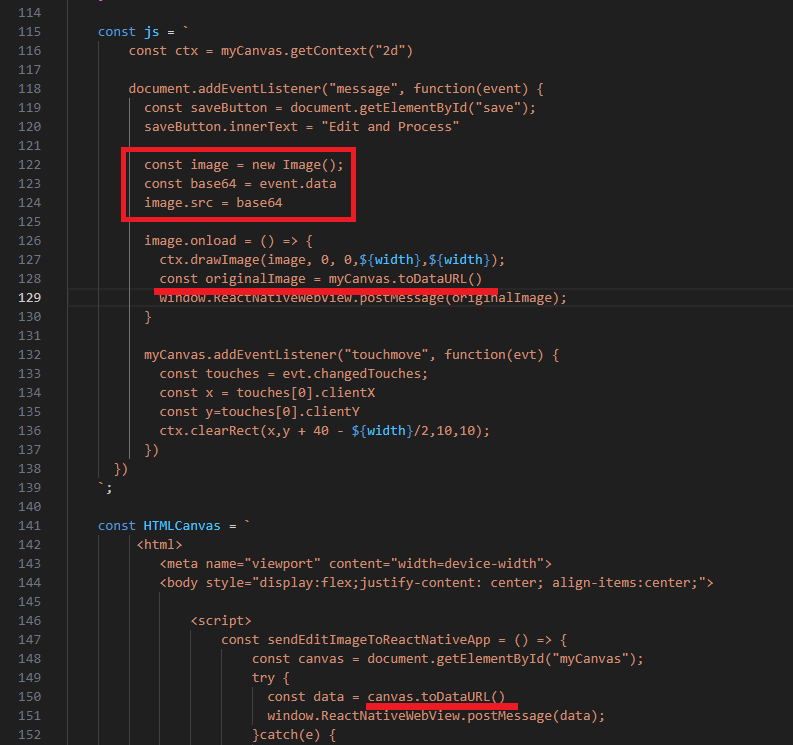Click 'ctx.clearRect' on line 136
The width and height of the screenshot is (793, 745).
(x=209, y=431)
